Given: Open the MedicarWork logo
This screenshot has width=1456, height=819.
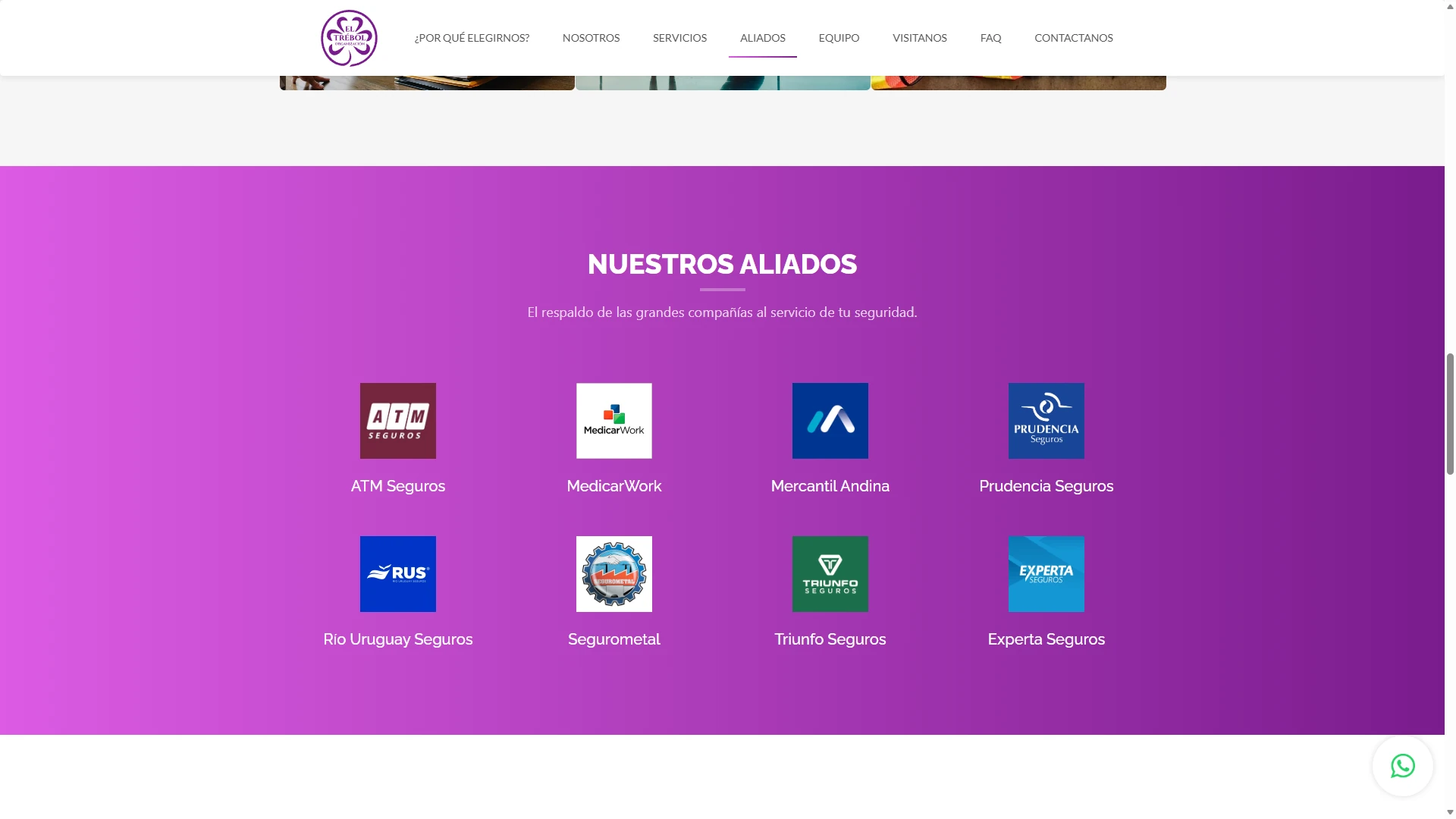Looking at the screenshot, I should pos(614,421).
